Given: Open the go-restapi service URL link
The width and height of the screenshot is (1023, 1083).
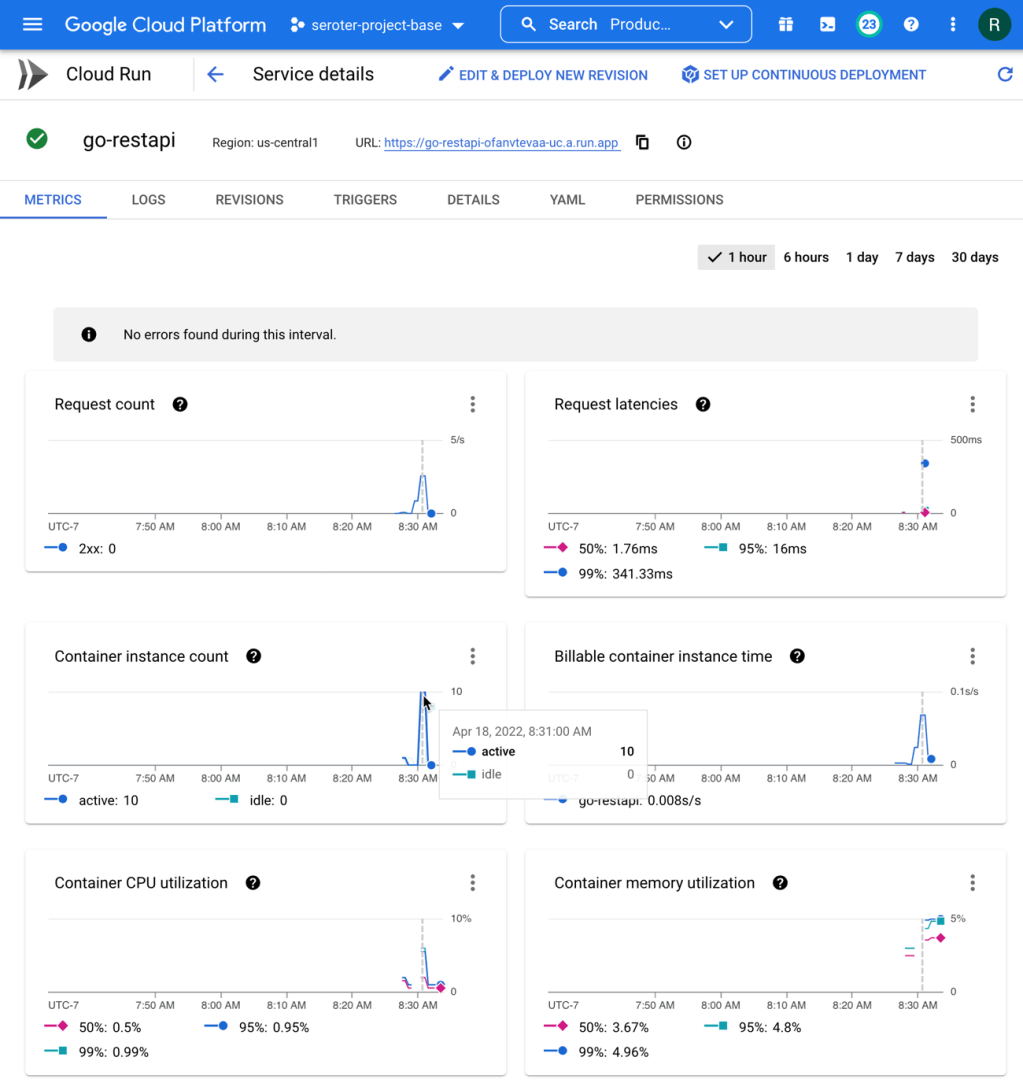Looking at the screenshot, I should pos(501,142).
